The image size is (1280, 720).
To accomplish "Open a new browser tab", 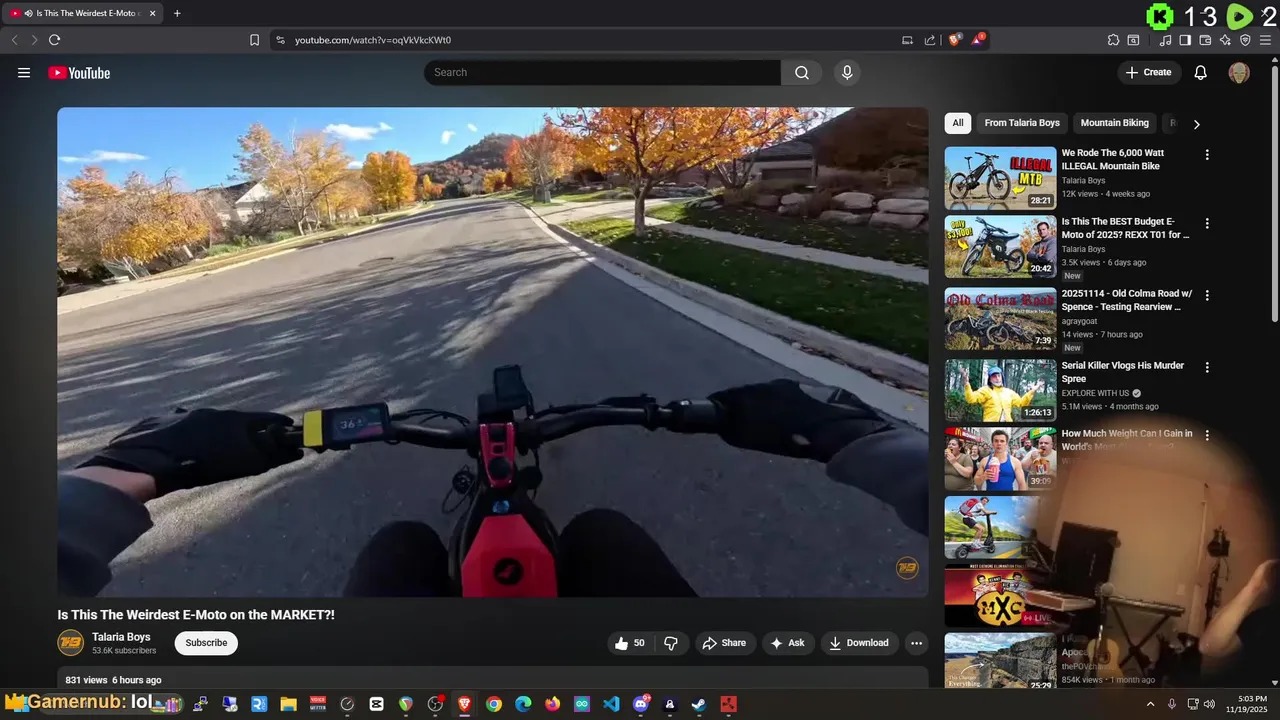I will 177,13.
